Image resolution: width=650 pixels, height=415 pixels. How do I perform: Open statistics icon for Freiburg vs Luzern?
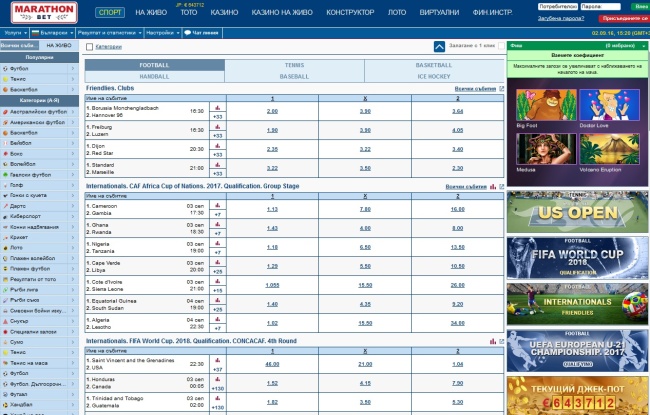(x=218, y=127)
